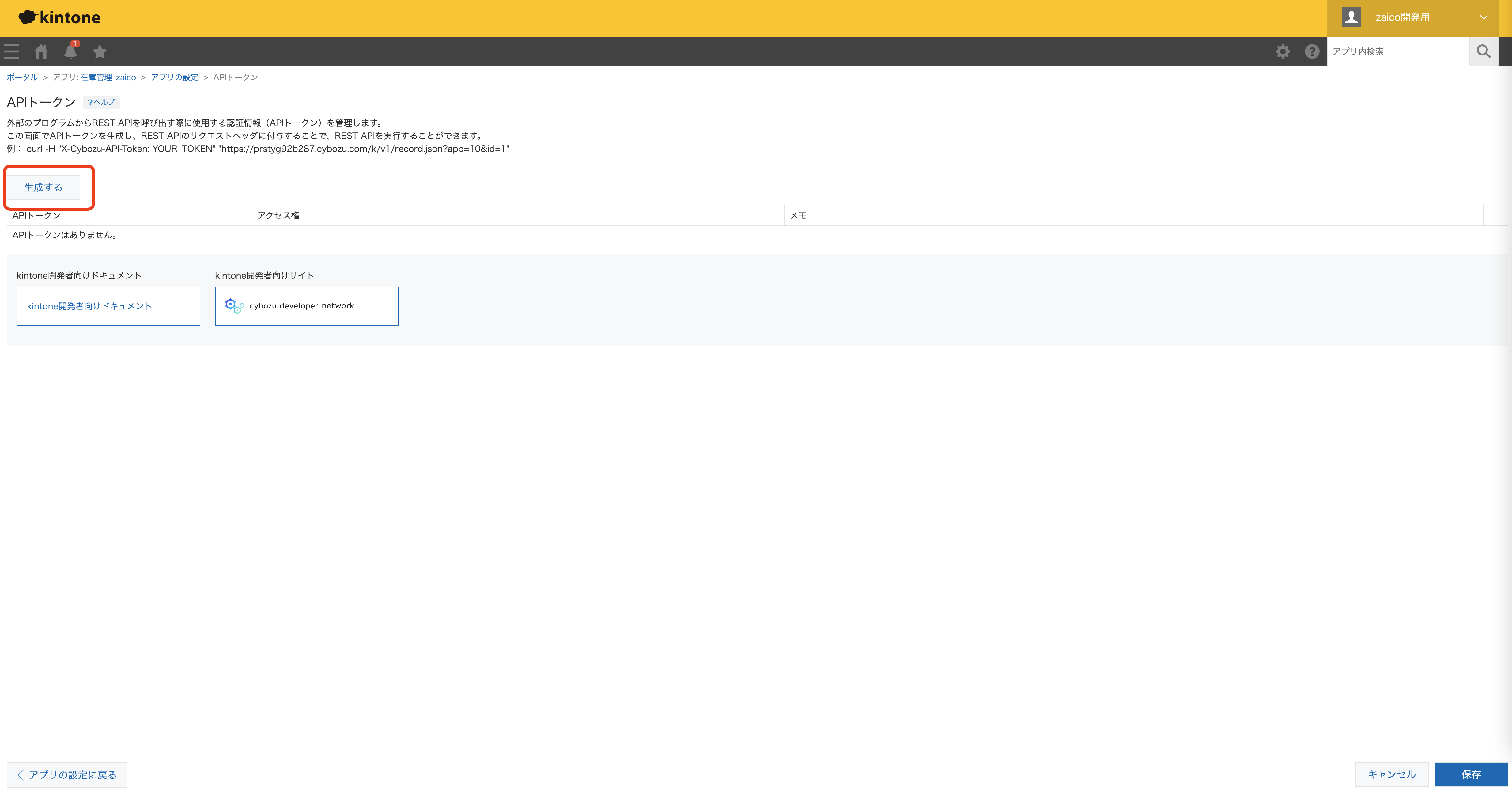
Task: Open the hamburger navigation menu
Action: point(12,52)
